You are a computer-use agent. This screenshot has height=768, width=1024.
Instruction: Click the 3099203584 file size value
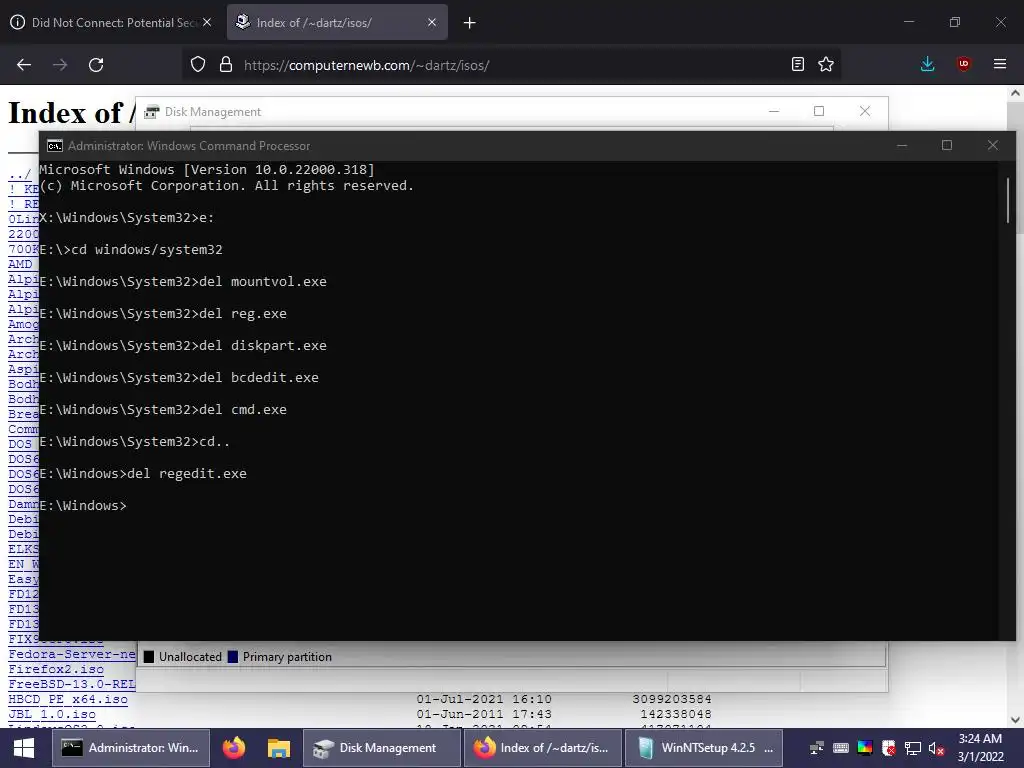pos(672,699)
